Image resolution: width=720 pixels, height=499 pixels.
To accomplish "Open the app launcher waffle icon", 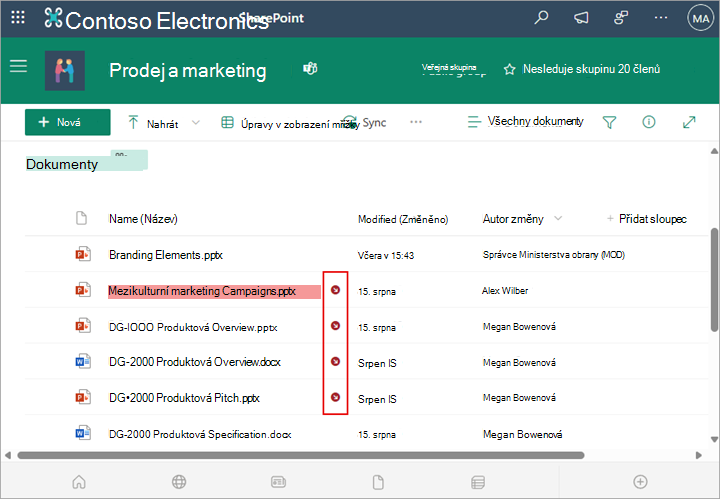I will [x=18, y=18].
